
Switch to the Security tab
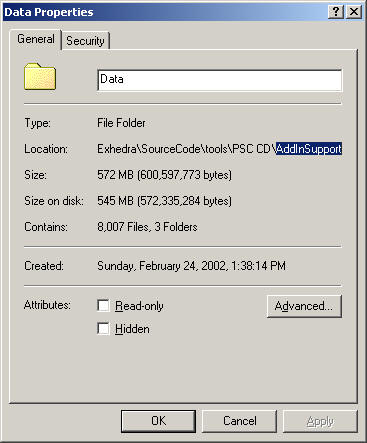(x=85, y=41)
